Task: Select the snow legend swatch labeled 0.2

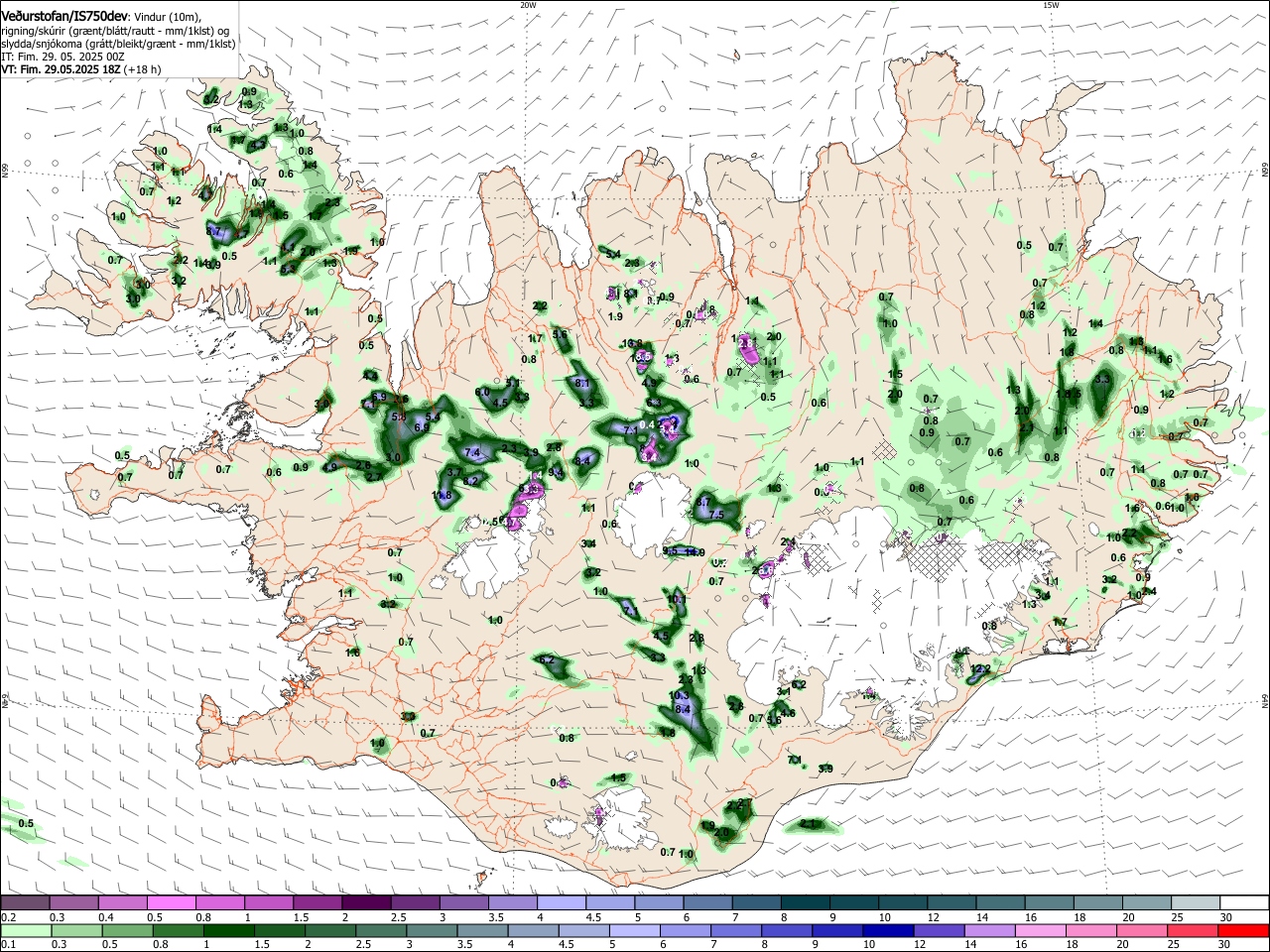Action: (25, 903)
